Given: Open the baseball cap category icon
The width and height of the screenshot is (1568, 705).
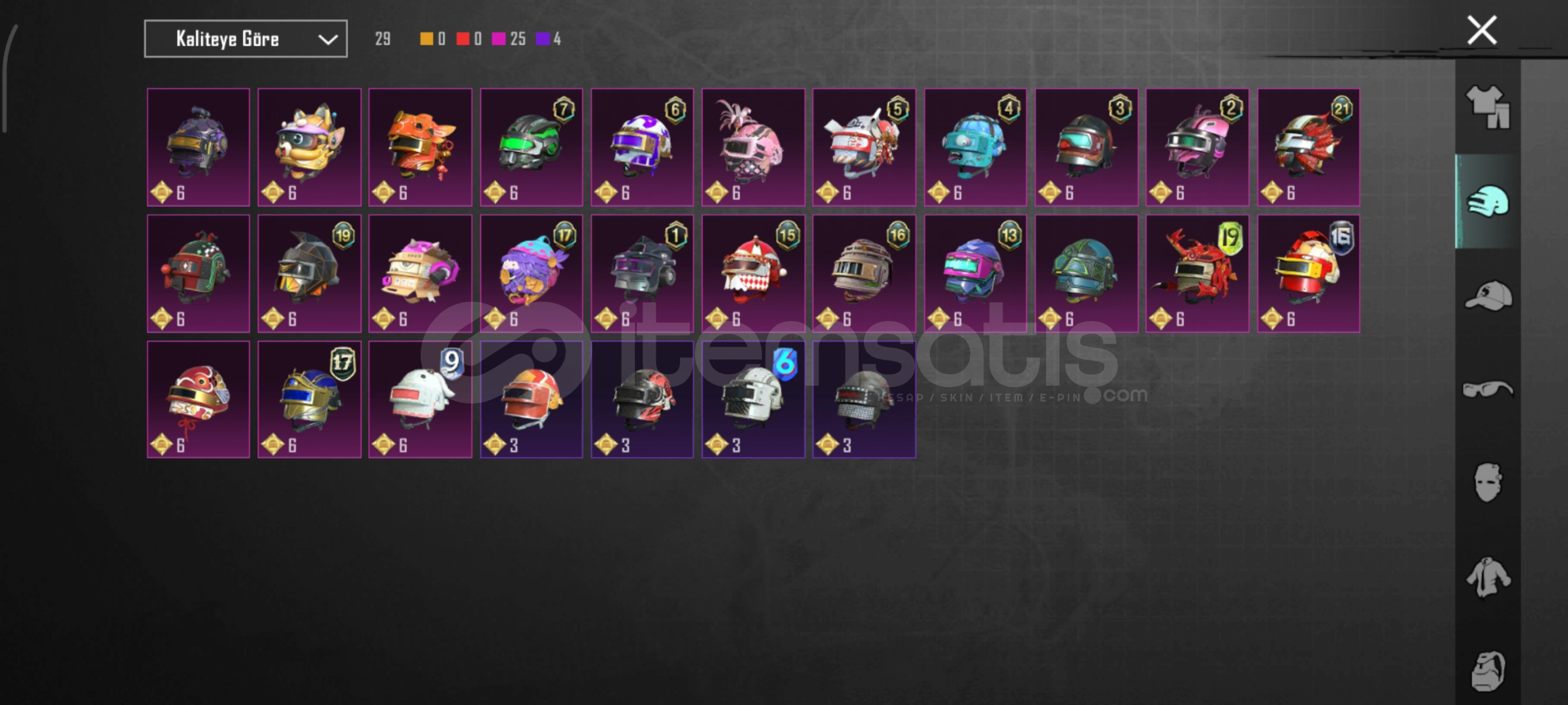Looking at the screenshot, I should 1488,295.
